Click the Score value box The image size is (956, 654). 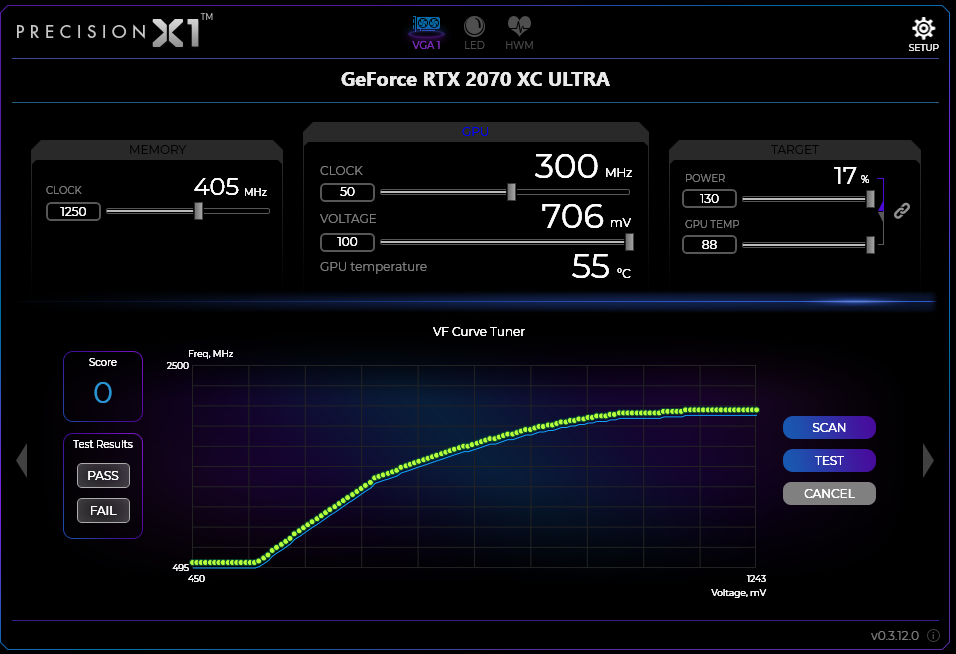click(x=103, y=386)
